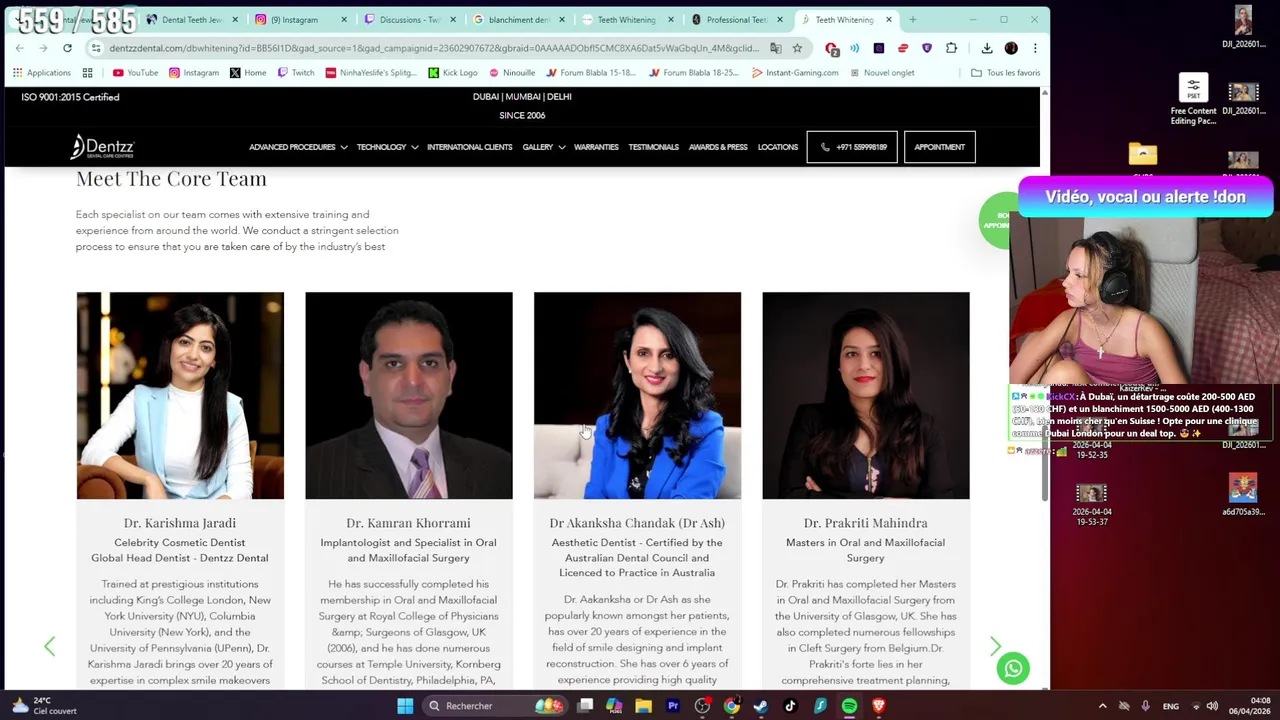The image size is (1280, 720).
Task: Open Spotify from the taskbar
Action: 849,706
